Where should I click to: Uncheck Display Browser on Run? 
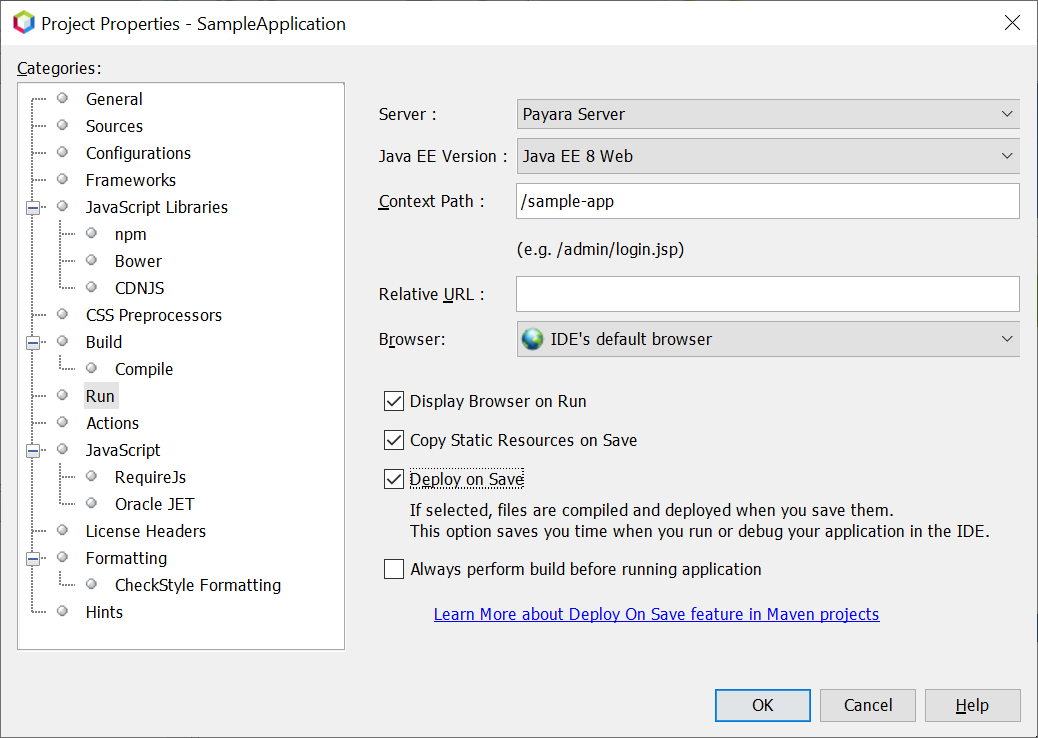pos(394,401)
